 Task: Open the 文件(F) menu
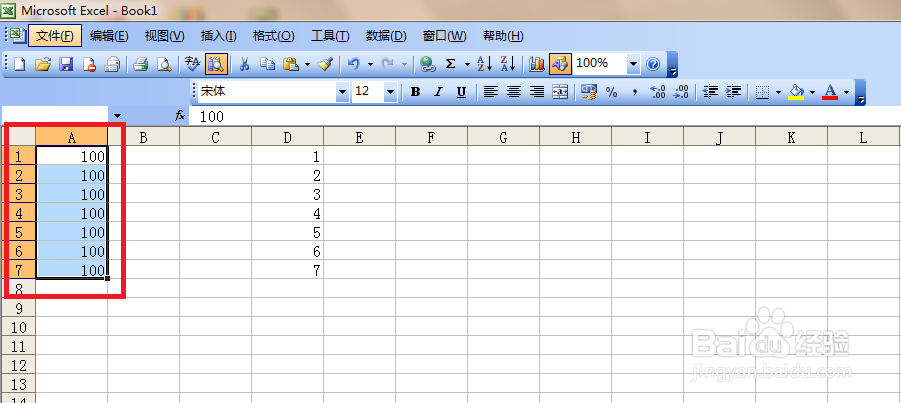(x=55, y=36)
